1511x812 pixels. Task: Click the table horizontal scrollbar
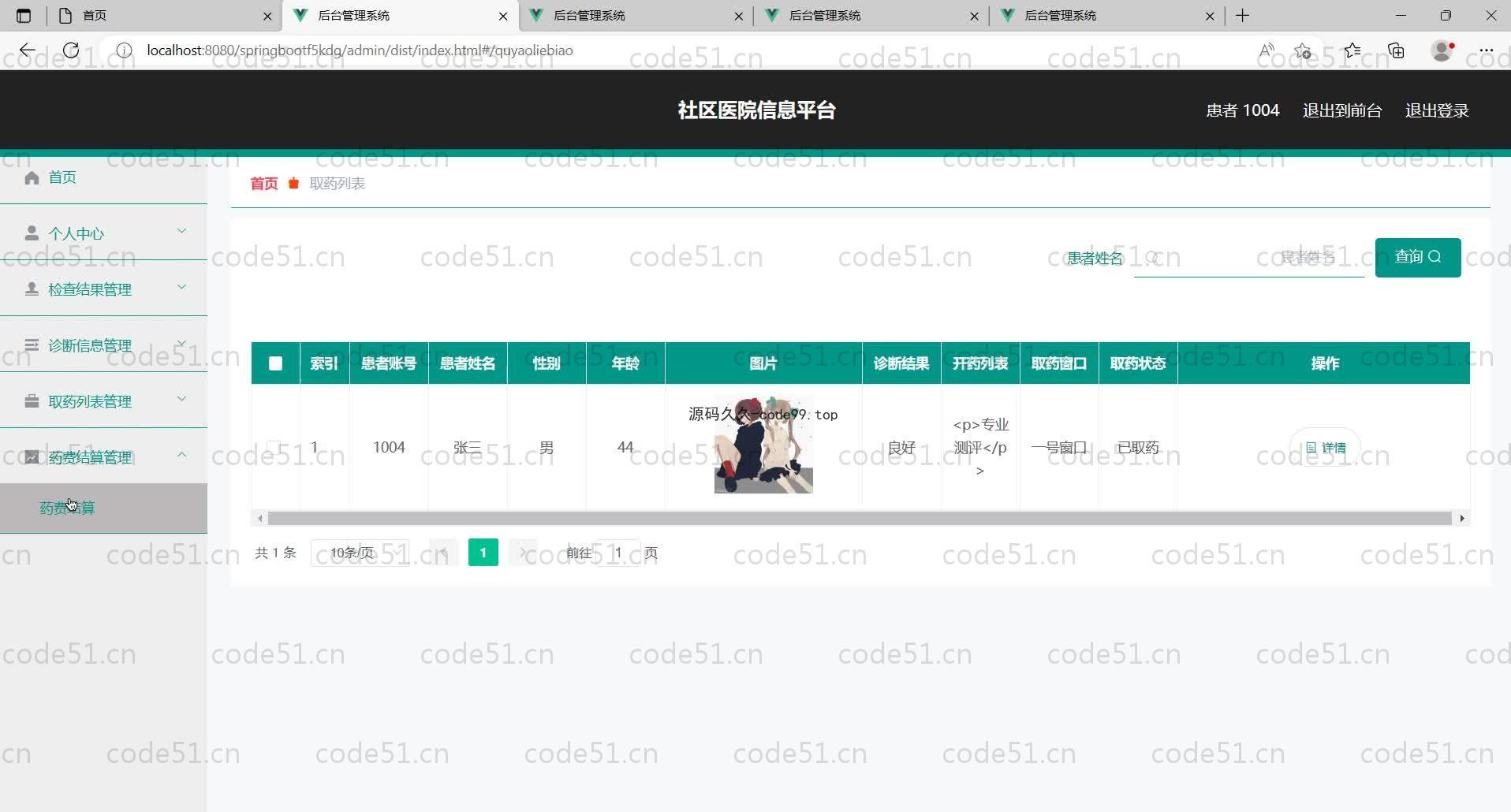(860, 518)
